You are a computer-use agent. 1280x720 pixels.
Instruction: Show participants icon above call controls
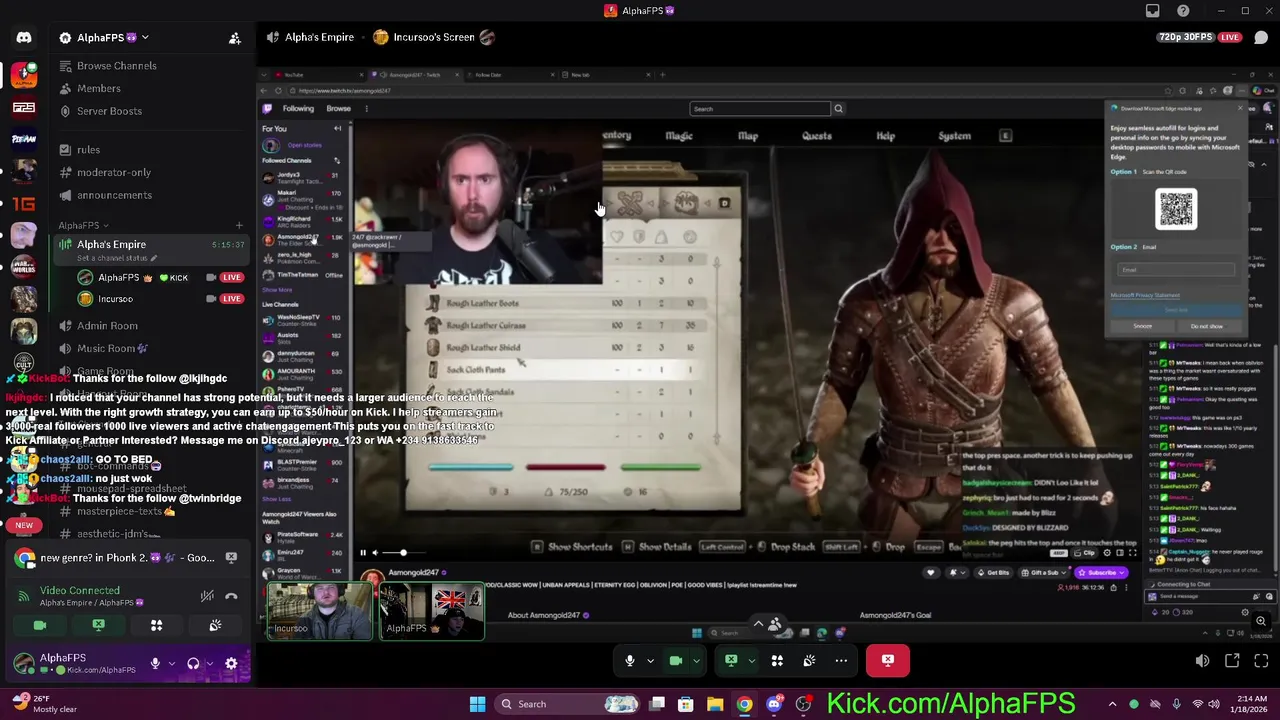[774, 626]
